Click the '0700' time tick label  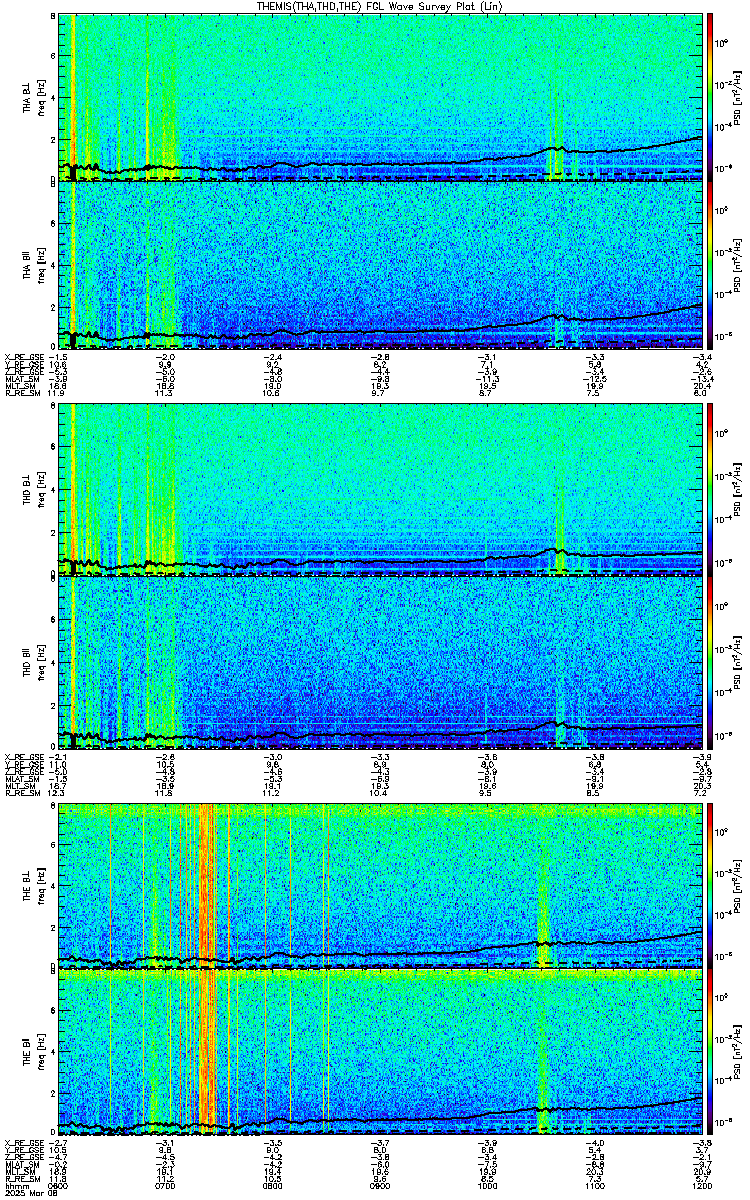pos(164,1186)
